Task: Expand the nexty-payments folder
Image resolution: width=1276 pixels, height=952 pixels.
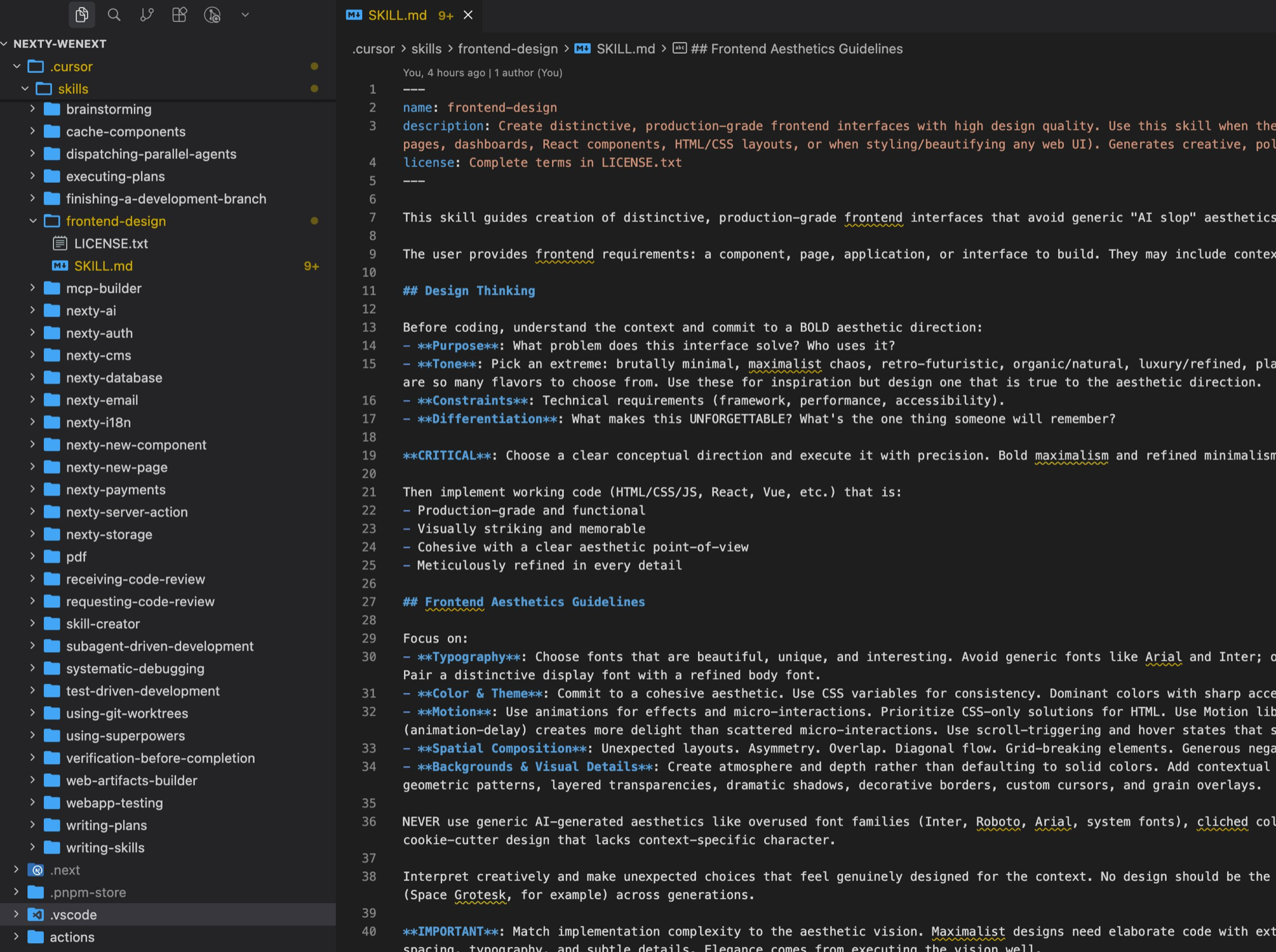Action: 33,490
